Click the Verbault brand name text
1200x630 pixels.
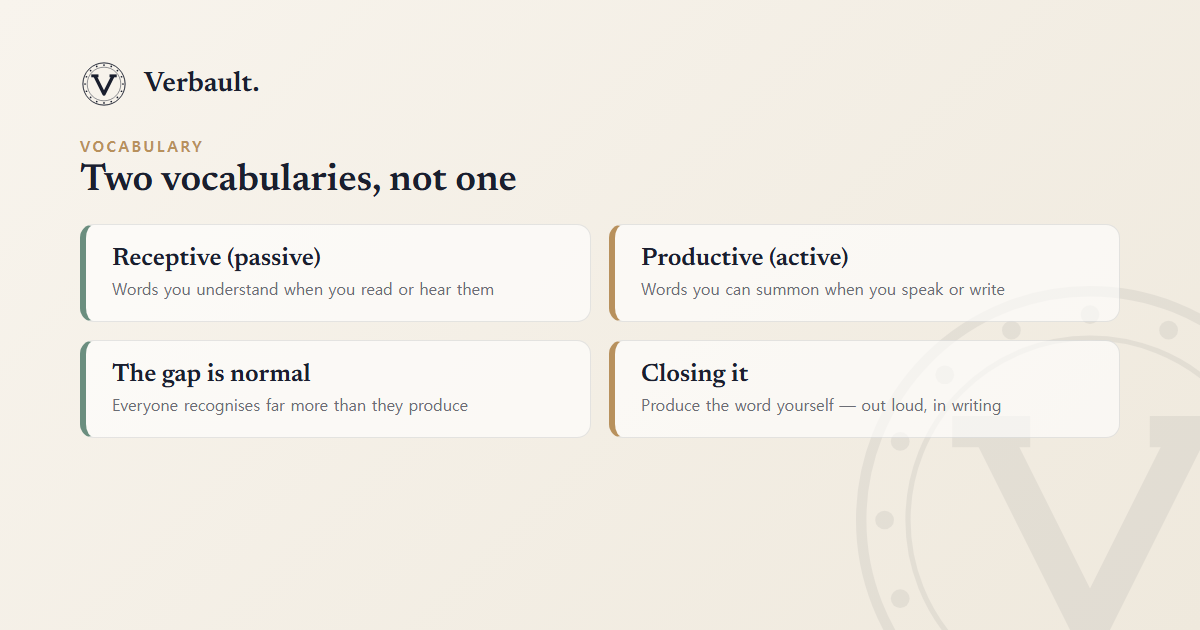coord(201,83)
